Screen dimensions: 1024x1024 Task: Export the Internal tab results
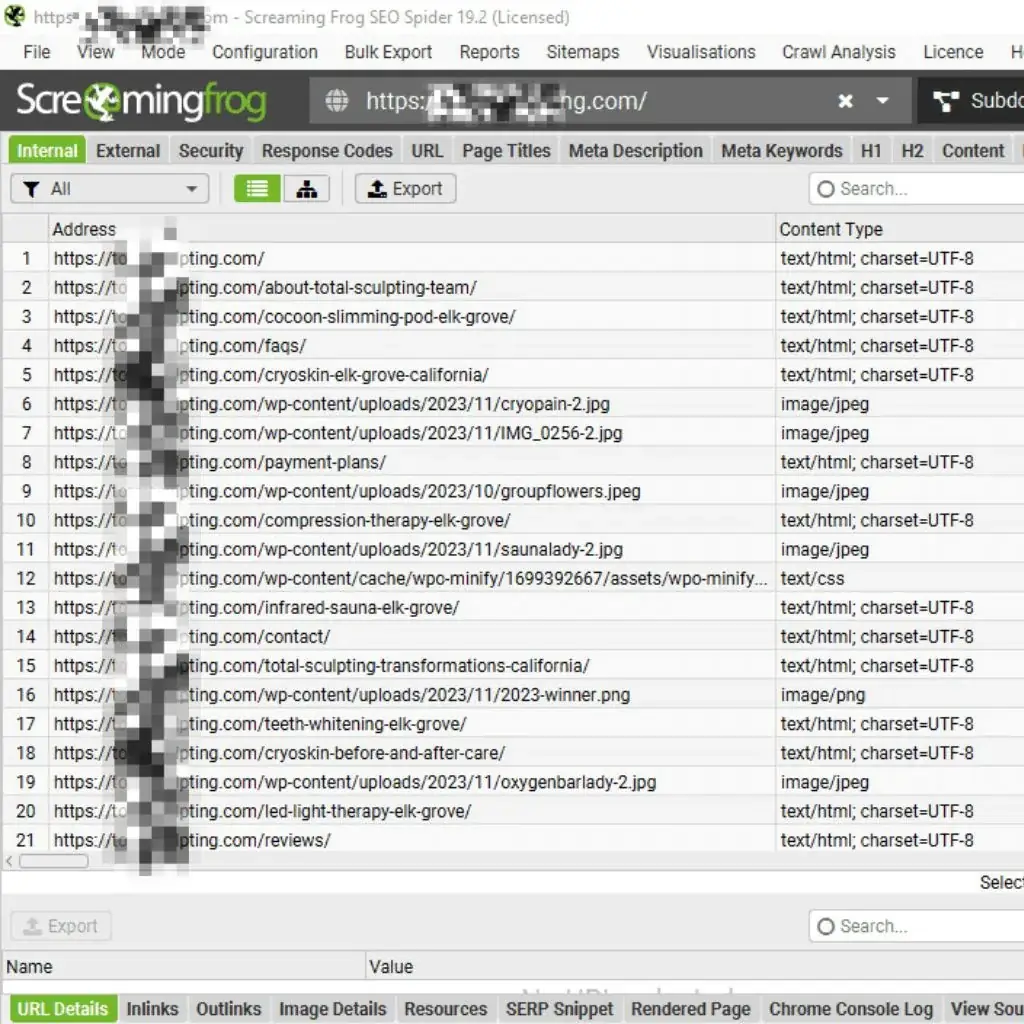(405, 189)
